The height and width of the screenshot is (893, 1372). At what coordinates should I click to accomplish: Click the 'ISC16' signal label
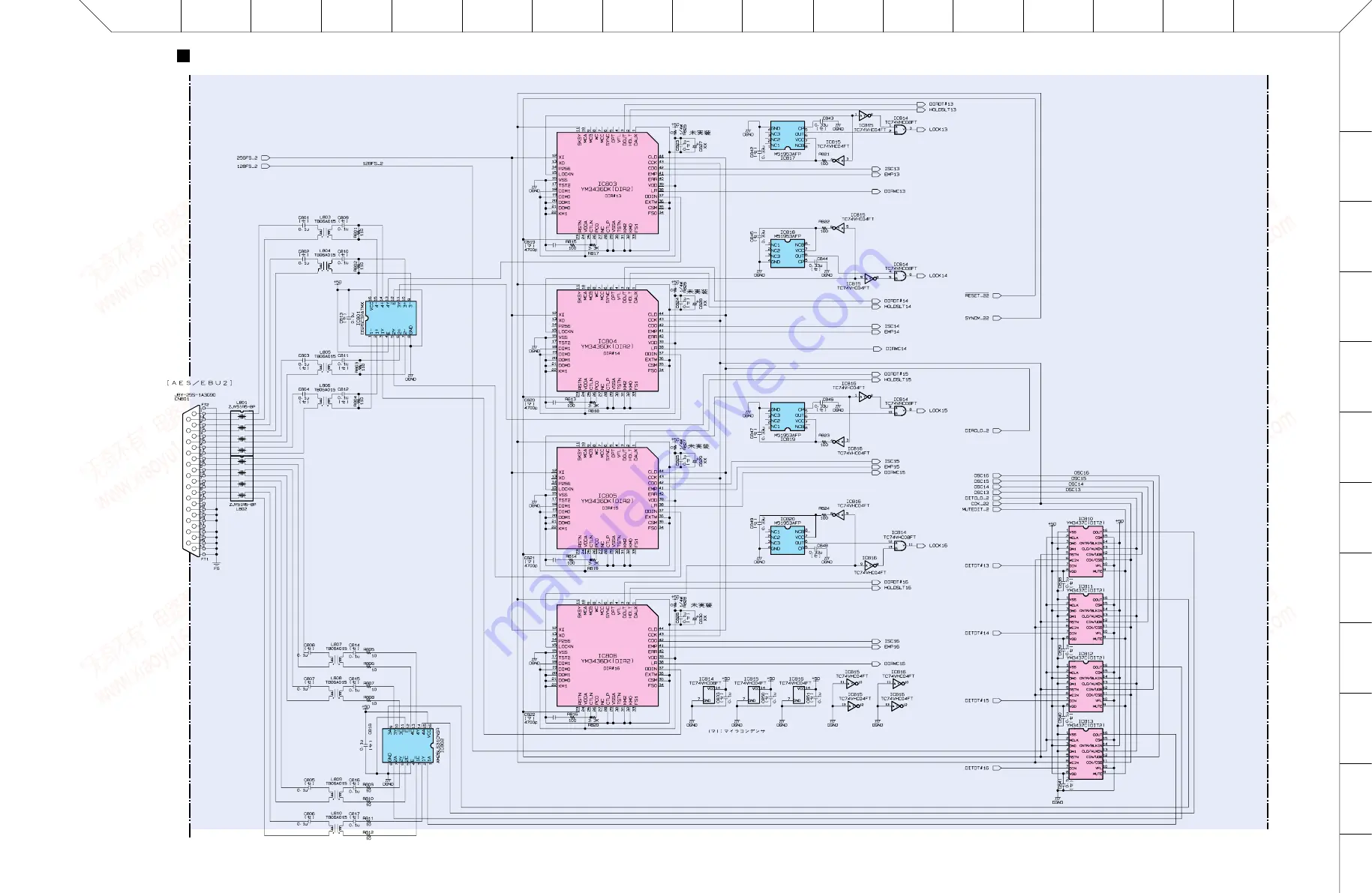892,642
